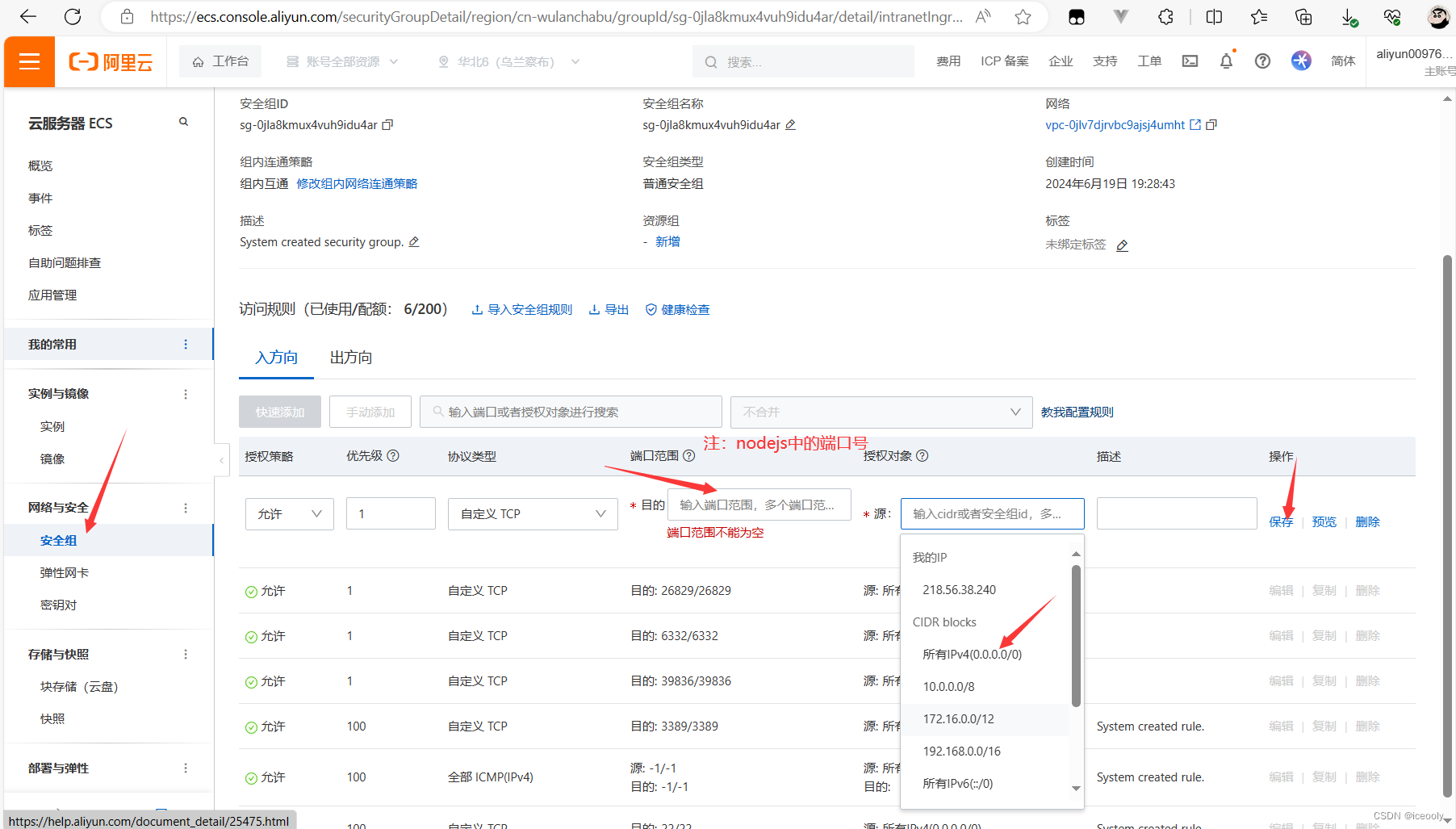Viewport: 1456px width, 829px height.
Task: Open the 不合并 dropdown
Action: click(x=881, y=412)
